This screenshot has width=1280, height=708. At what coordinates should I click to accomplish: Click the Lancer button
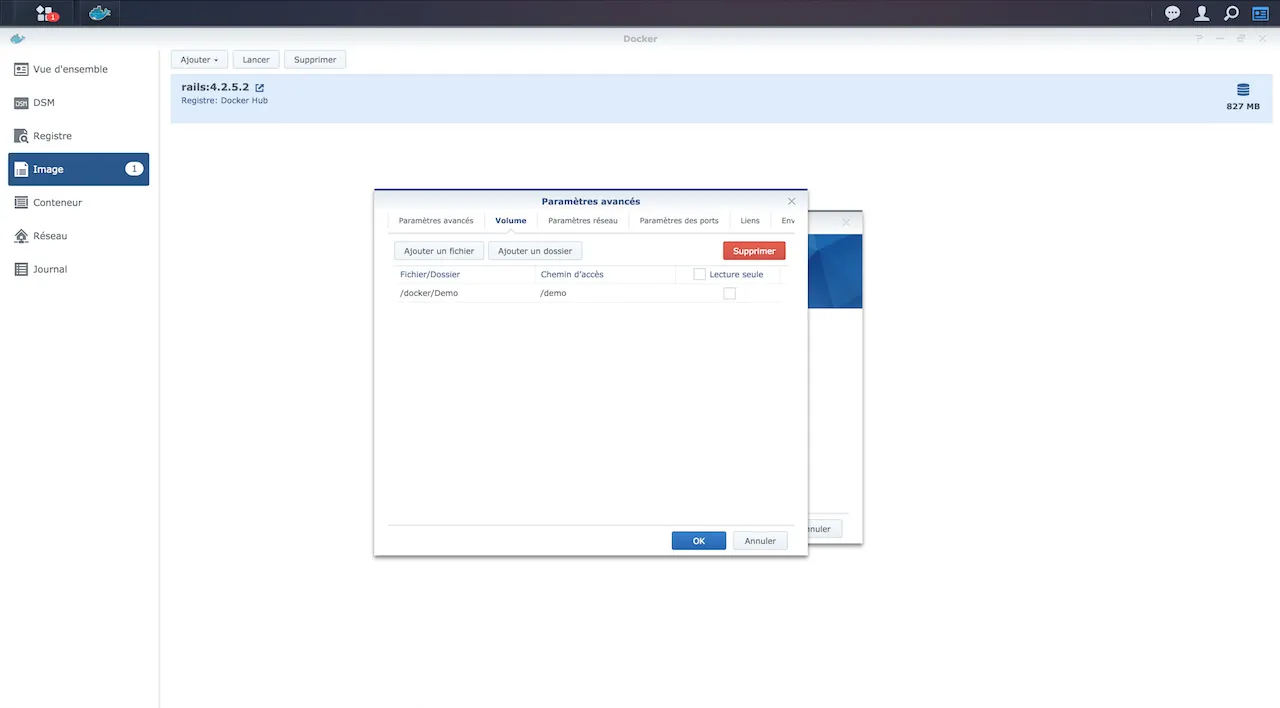coord(256,60)
